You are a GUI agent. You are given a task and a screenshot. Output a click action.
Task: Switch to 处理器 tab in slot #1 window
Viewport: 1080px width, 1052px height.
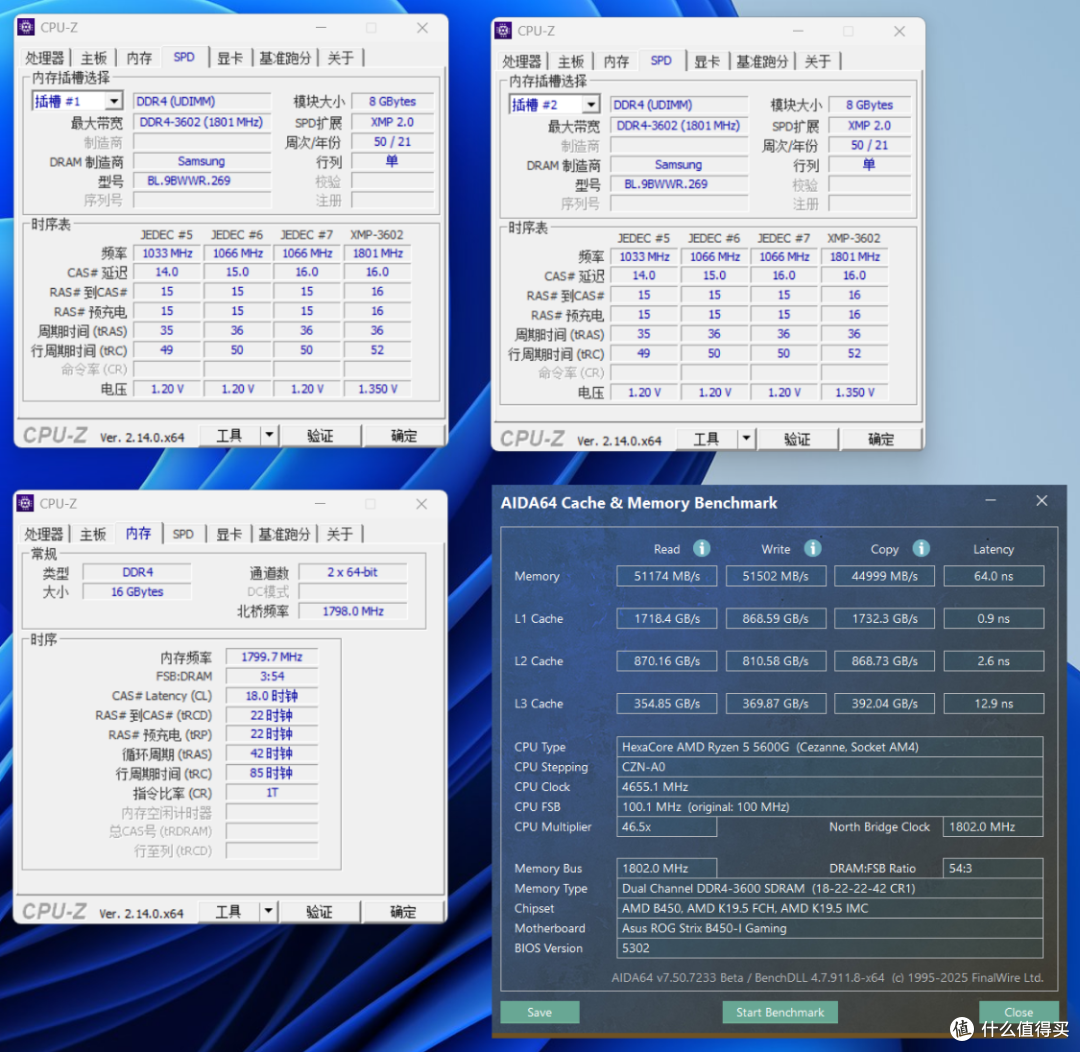45,58
